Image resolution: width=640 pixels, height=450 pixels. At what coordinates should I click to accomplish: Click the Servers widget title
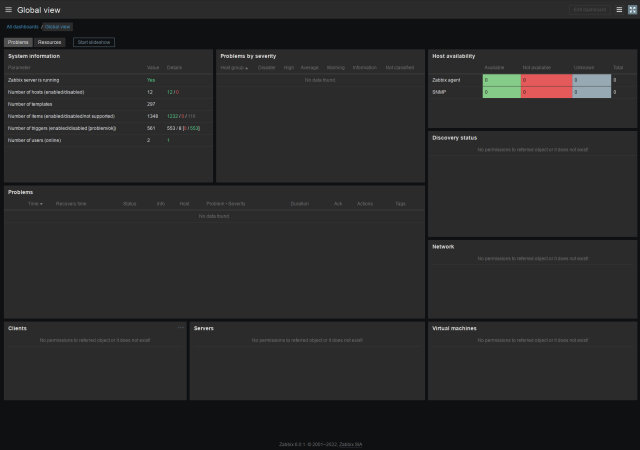click(204, 328)
